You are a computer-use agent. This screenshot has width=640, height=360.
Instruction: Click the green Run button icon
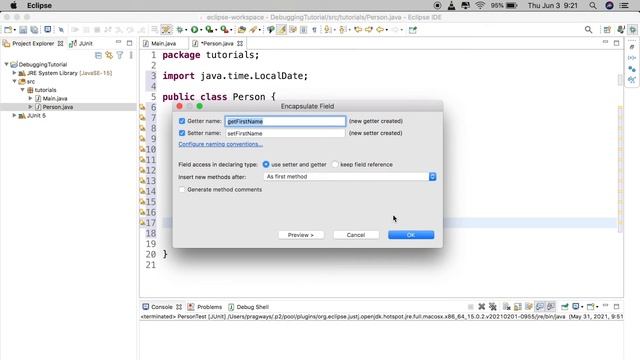195,29
